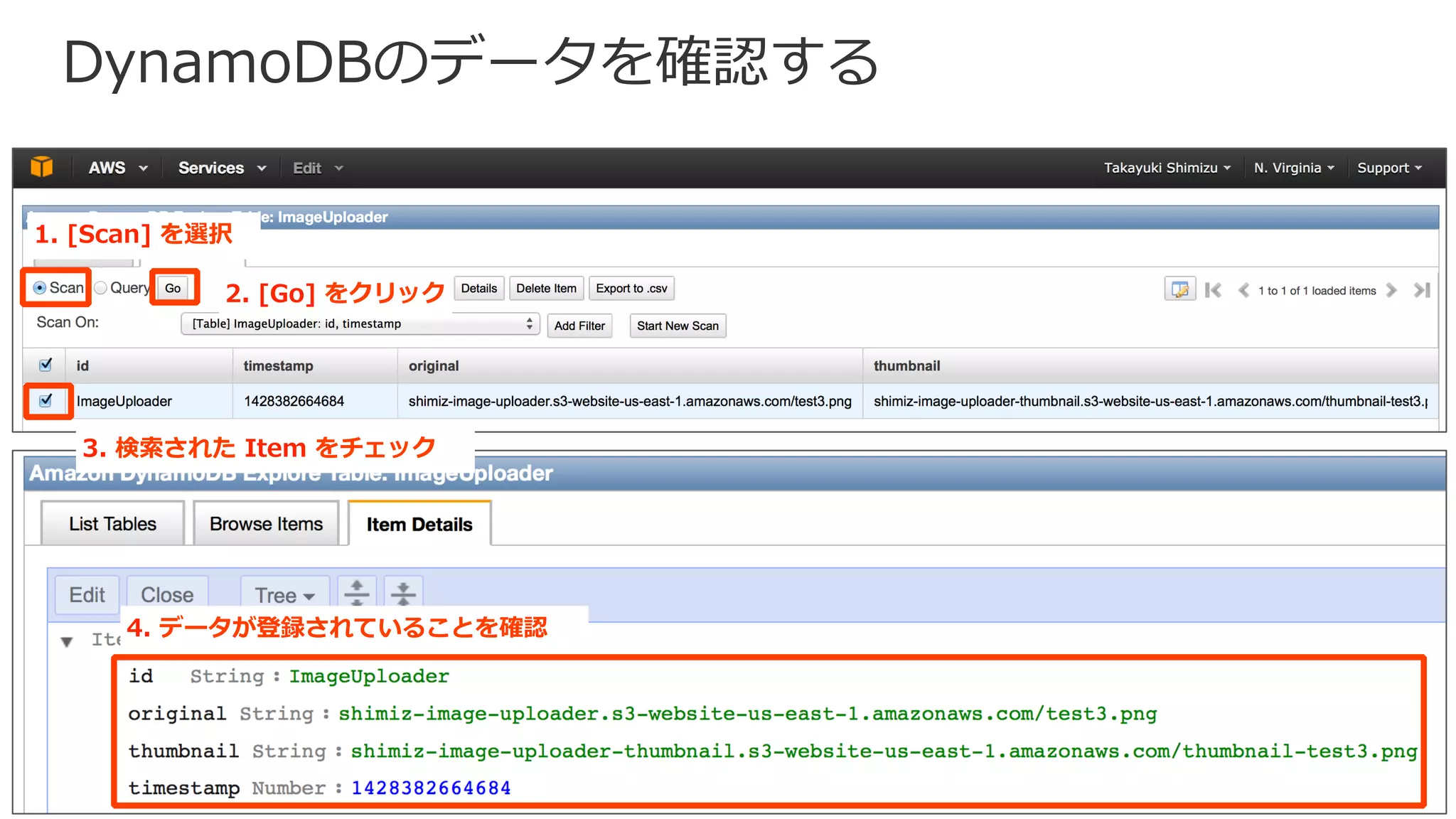This screenshot has height=819, width=1456.
Task: Switch to the List Tables tab
Action: point(112,524)
